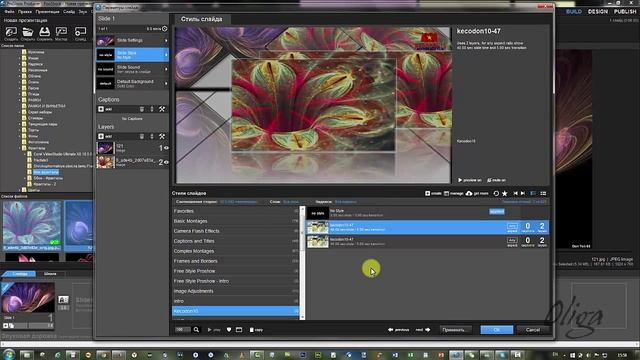Select the Frames and Borders category
This screenshot has width=640, height=360.
[236, 261]
